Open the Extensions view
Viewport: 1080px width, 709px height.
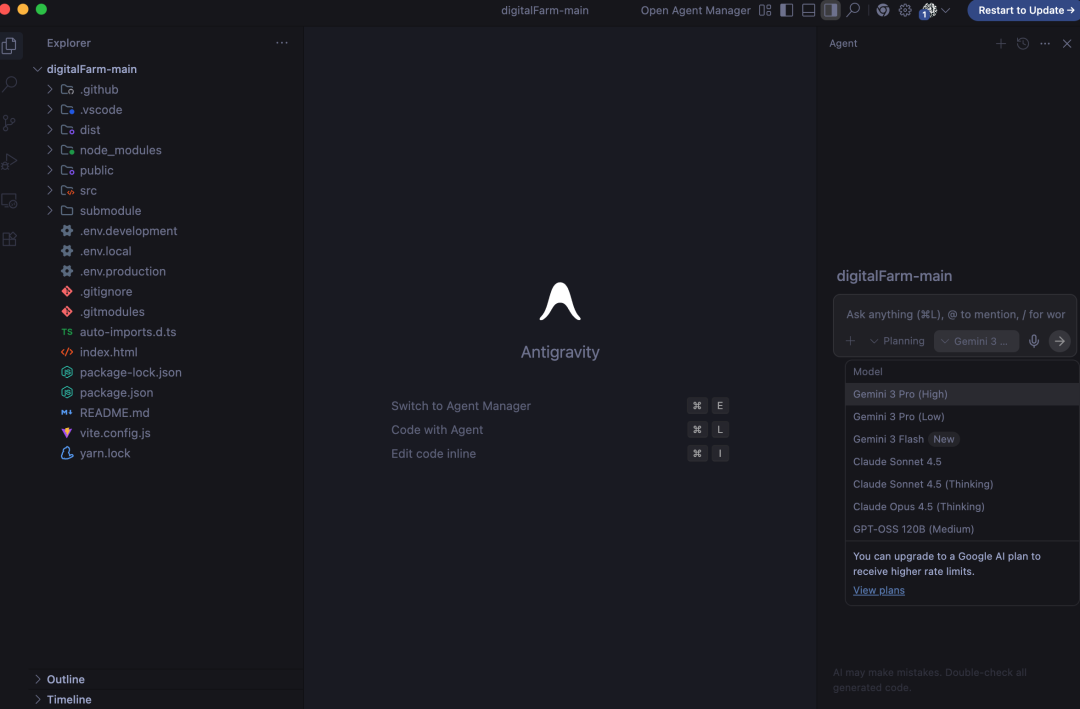10,239
